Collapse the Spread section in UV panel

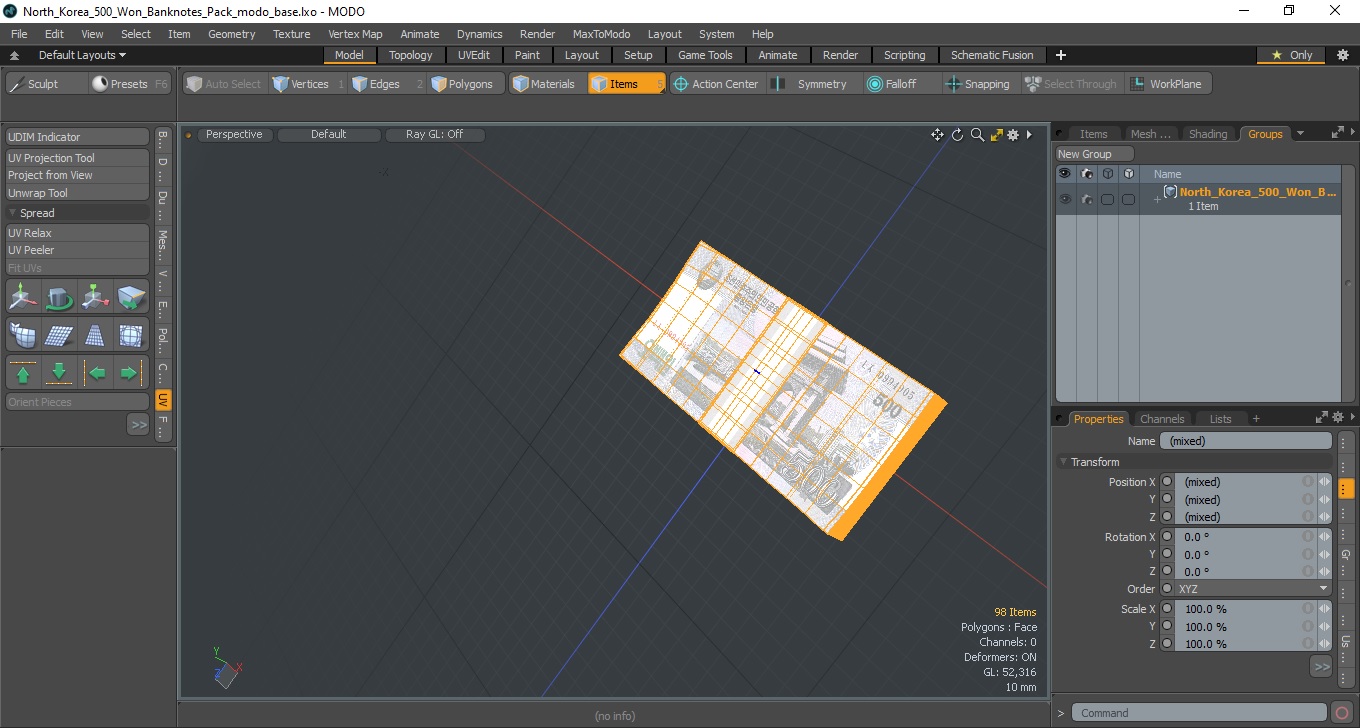[13, 213]
